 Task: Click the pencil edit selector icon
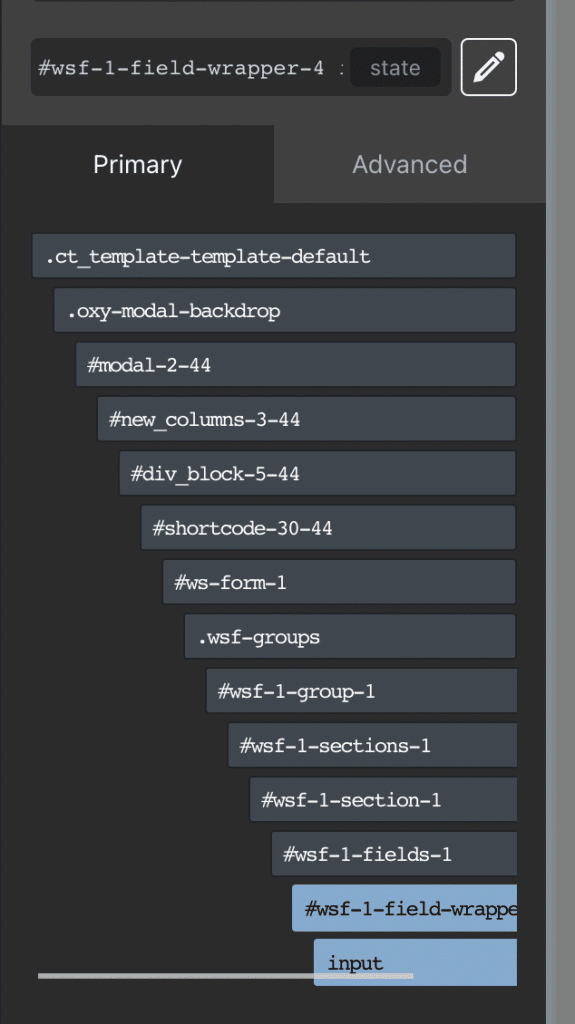pyautogui.click(x=488, y=67)
